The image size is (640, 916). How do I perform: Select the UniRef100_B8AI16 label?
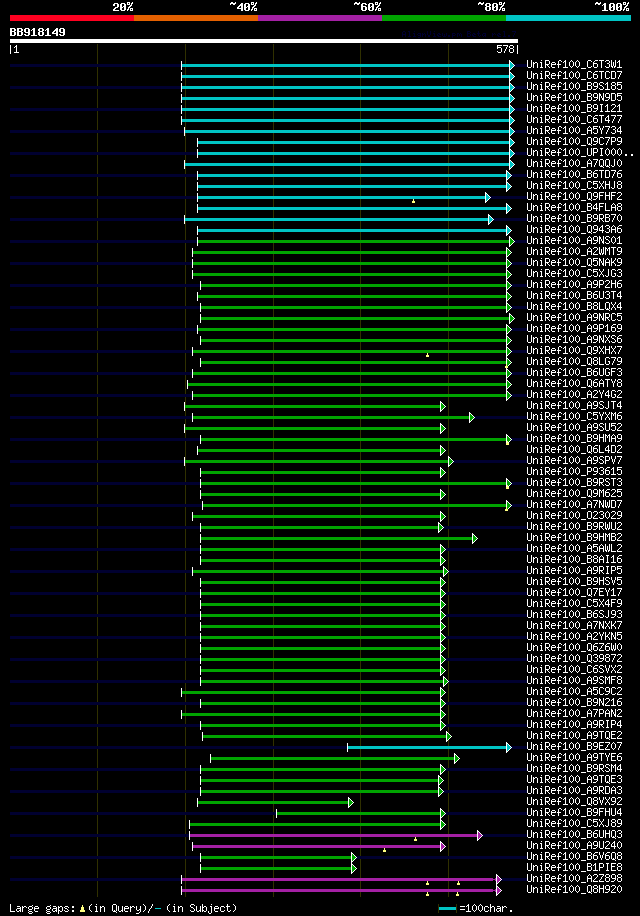click(x=574, y=560)
